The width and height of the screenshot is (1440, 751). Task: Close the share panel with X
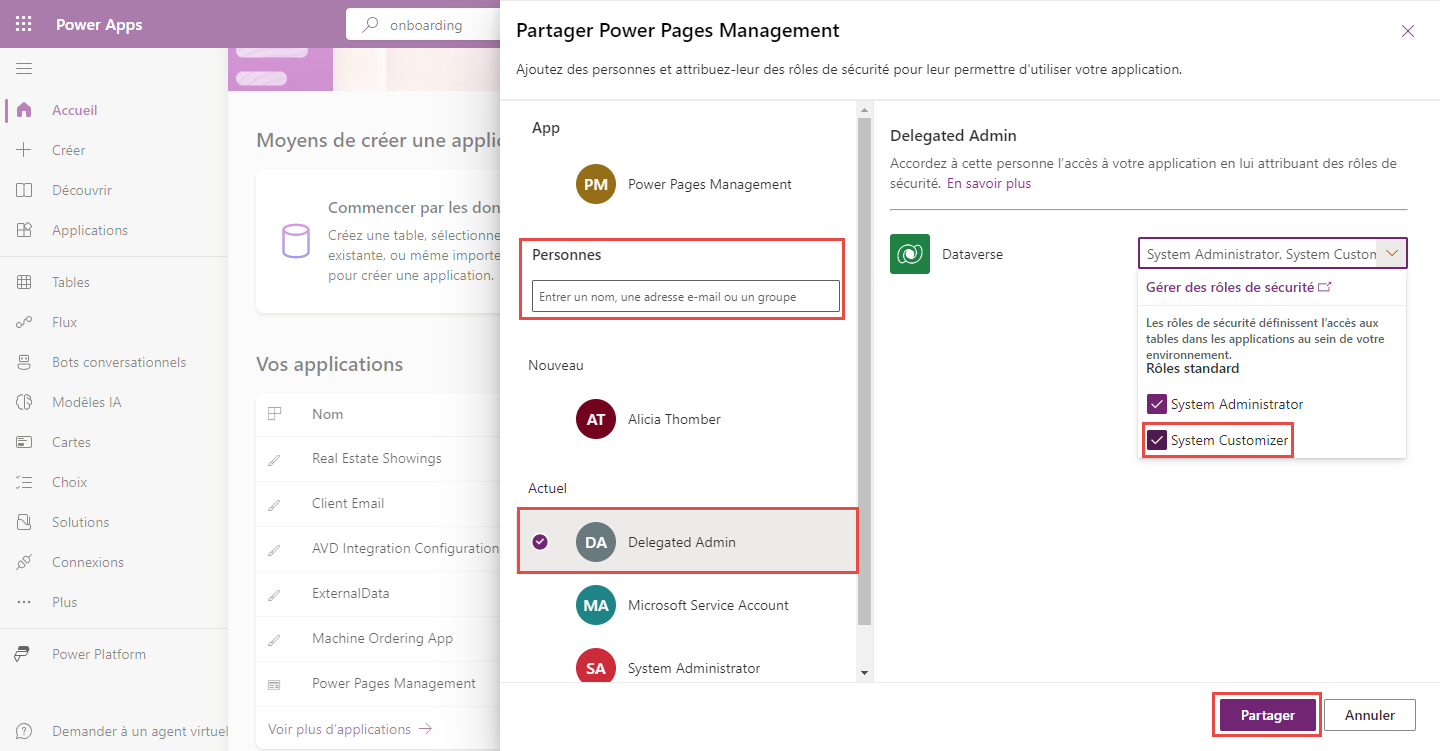(1408, 31)
